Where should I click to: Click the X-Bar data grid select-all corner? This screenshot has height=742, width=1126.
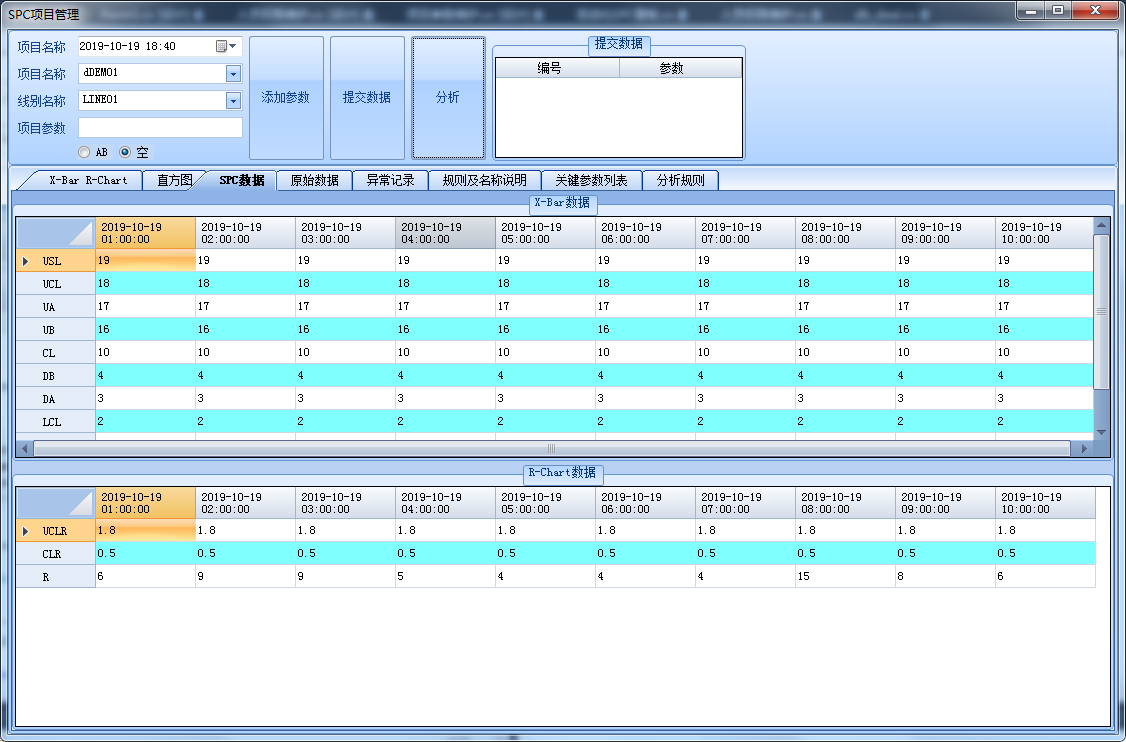pos(56,233)
